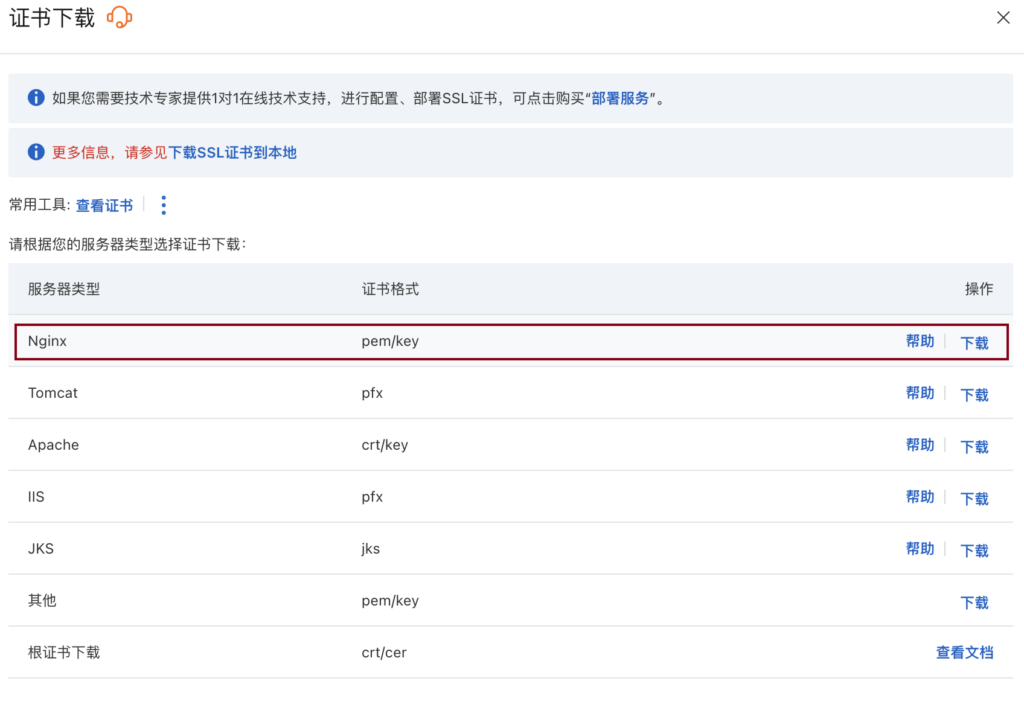
Task: Open 查看文档 for root certificate download
Action: tap(964, 653)
